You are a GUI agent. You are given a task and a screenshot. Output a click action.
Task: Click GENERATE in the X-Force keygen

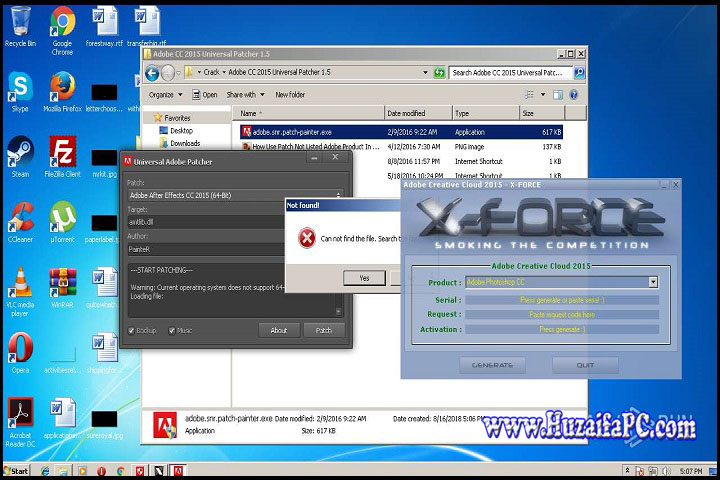click(492, 365)
